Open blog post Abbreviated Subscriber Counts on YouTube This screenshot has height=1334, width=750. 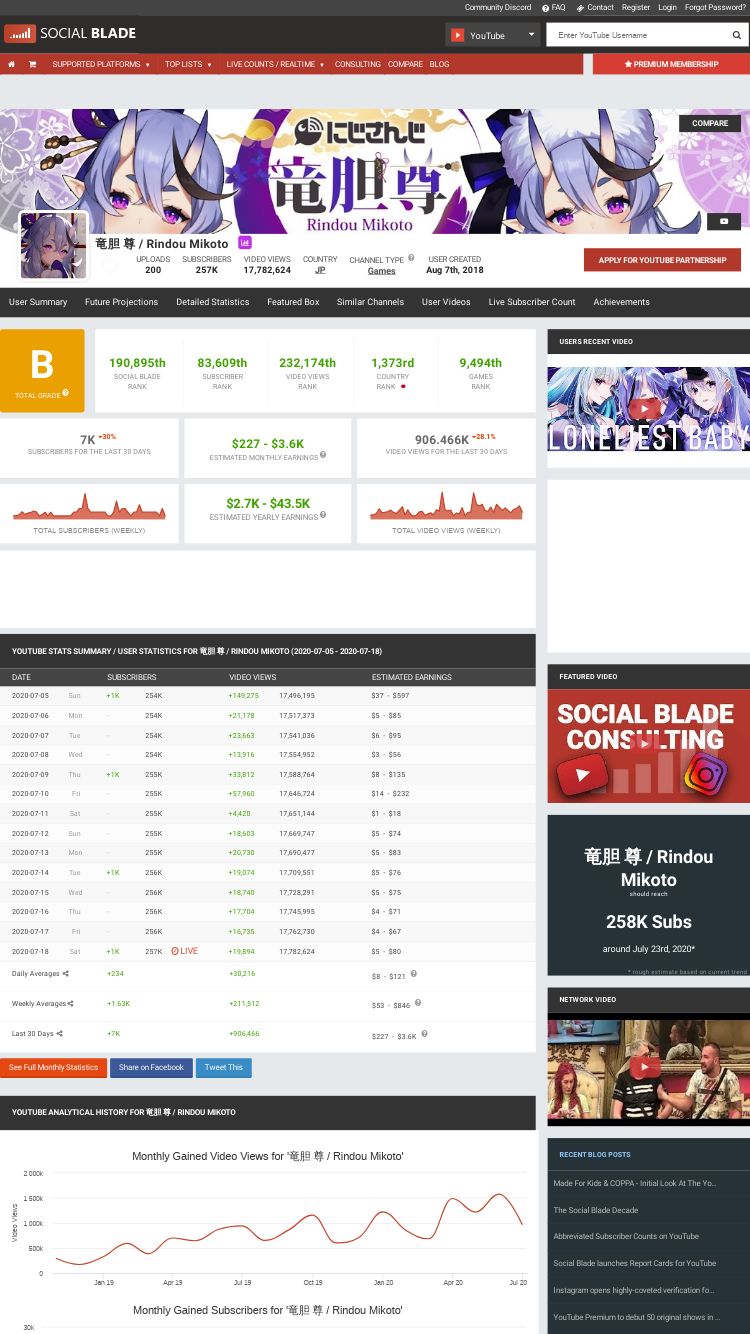[626, 1236]
